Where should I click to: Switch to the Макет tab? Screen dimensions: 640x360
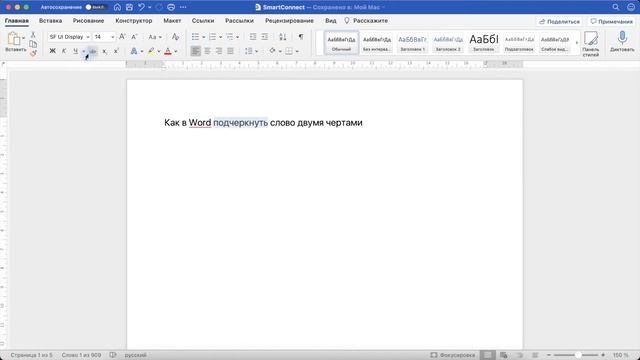pyautogui.click(x=172, y=20)
